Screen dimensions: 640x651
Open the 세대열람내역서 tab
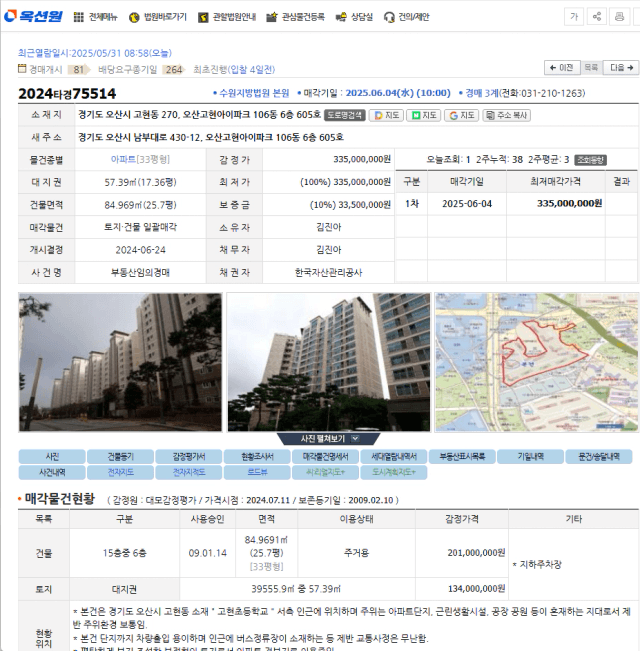tap(394, 457)
